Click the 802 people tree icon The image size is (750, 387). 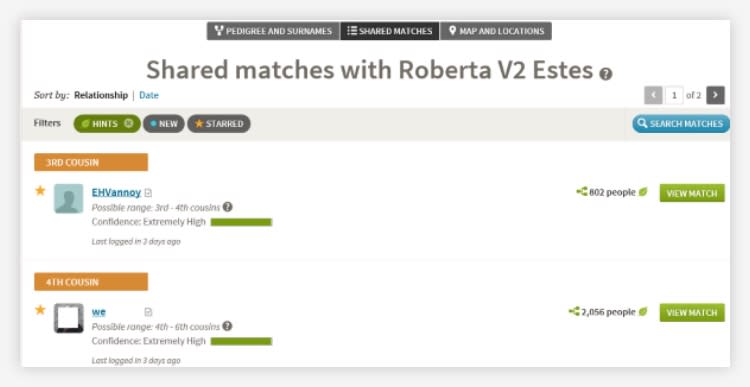[x=582, y=192]
